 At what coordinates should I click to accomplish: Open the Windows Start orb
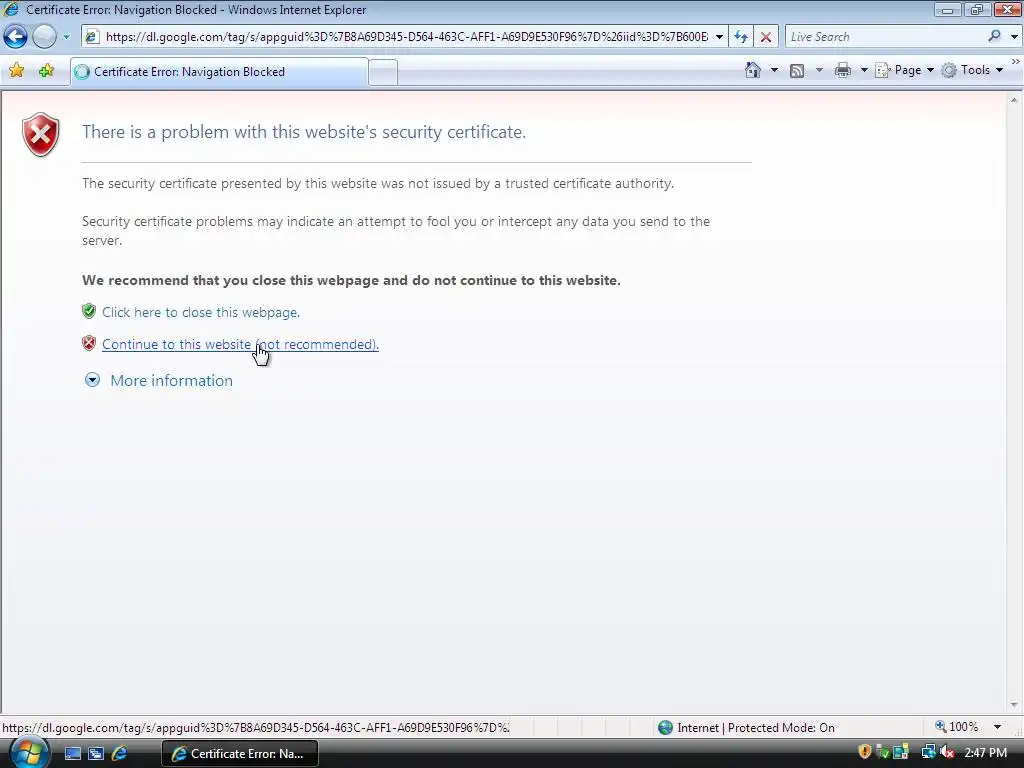[x=27, y=753]
